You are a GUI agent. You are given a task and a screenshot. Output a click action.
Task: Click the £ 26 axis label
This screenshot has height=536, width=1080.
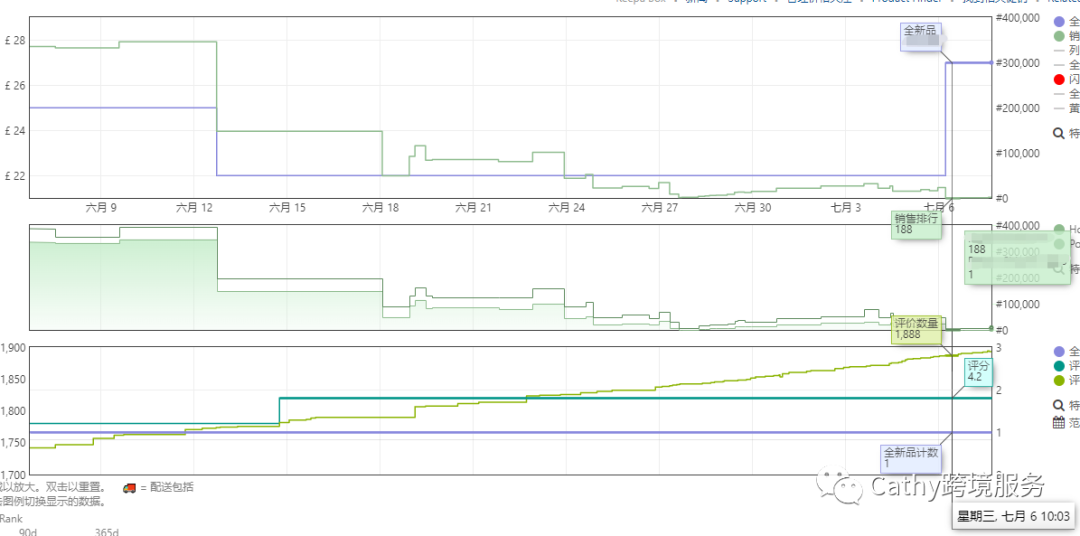(14, 85)
